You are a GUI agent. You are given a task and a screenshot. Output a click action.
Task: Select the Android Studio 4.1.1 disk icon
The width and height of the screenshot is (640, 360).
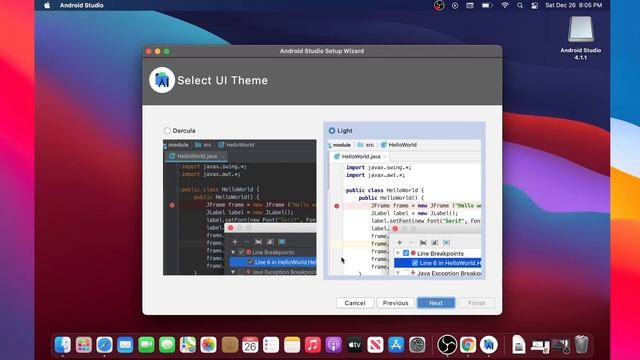[x=580, y=29]
